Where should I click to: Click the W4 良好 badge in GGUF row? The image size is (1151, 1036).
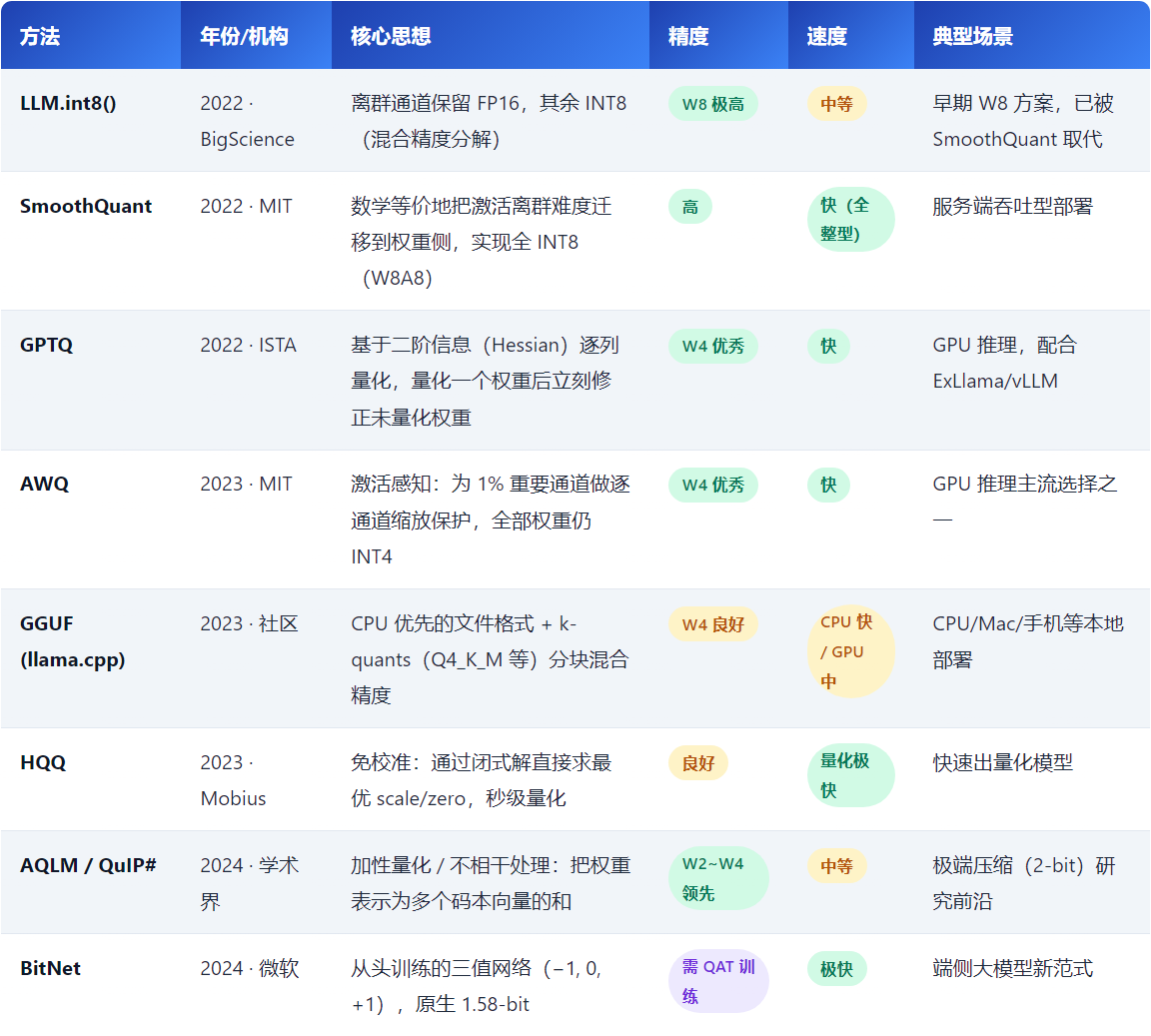(712, 624)
